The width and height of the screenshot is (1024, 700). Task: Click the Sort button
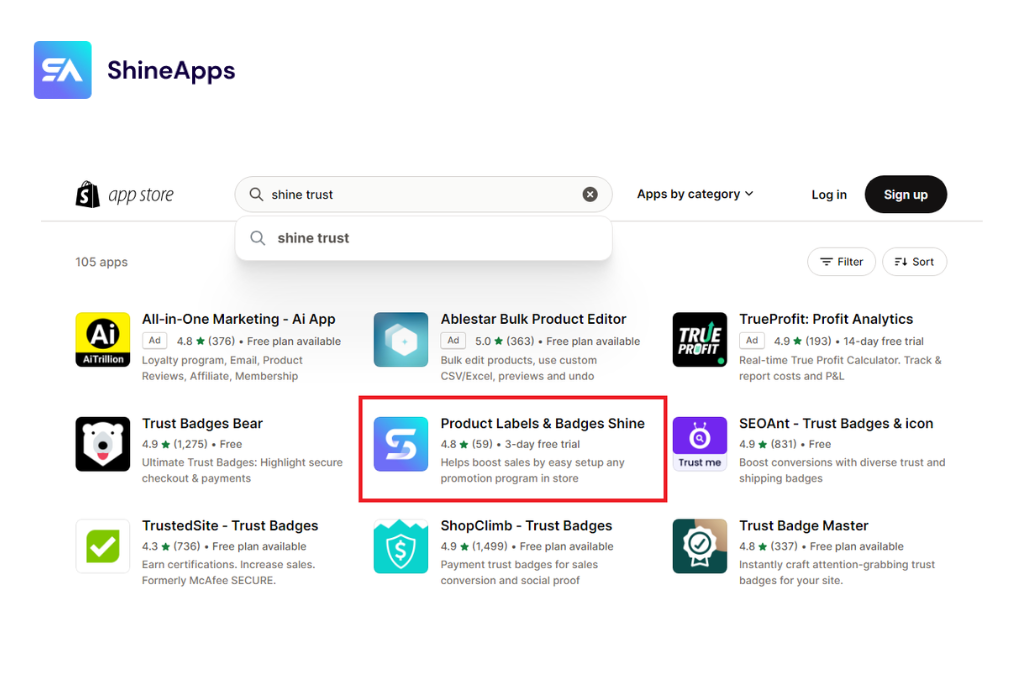point(914,262)
